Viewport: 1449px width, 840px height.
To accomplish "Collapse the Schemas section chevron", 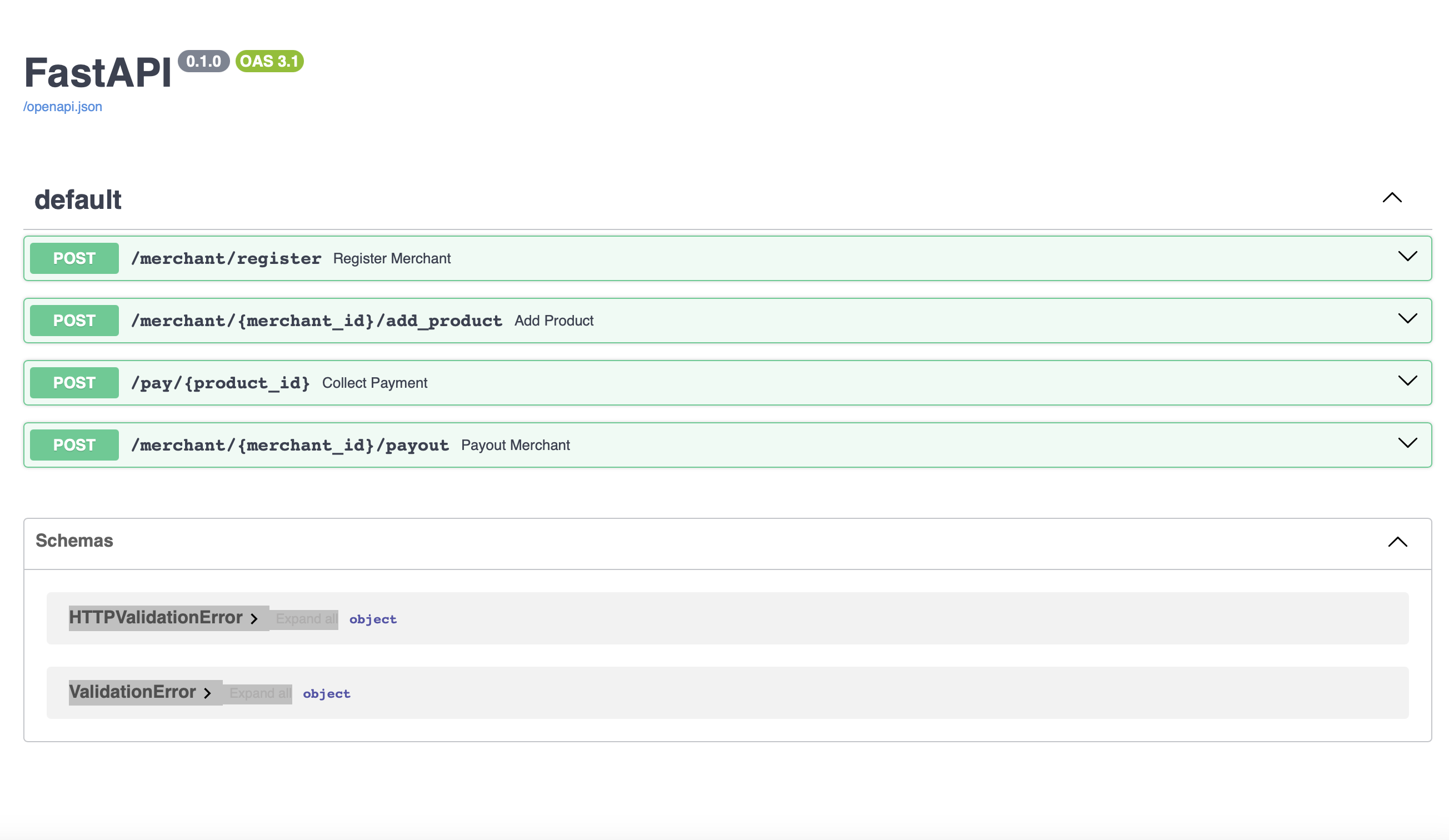I will tap(1398, 542).
